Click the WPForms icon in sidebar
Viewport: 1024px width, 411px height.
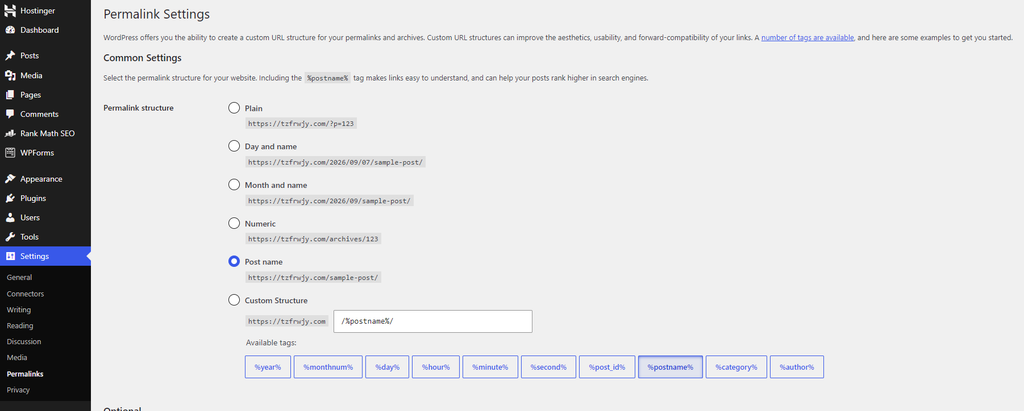pos(10,153)
